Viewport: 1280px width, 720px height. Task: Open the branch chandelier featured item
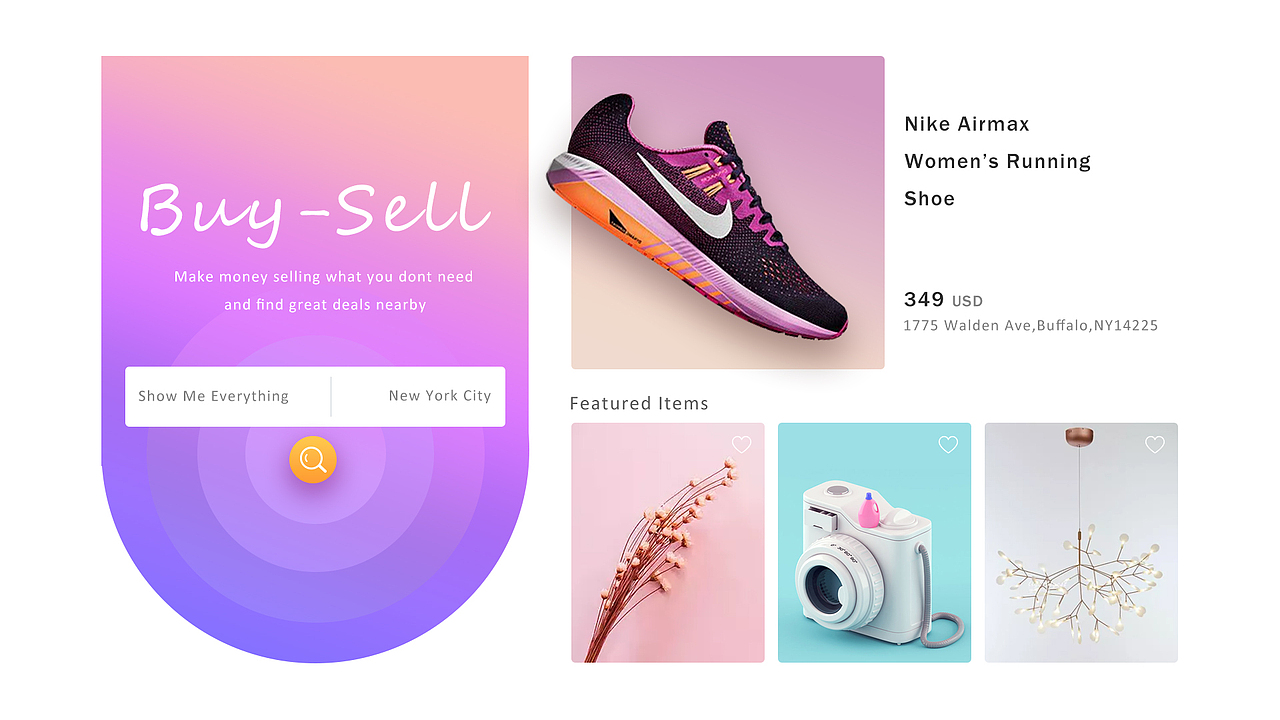[x=1081, y=542]
